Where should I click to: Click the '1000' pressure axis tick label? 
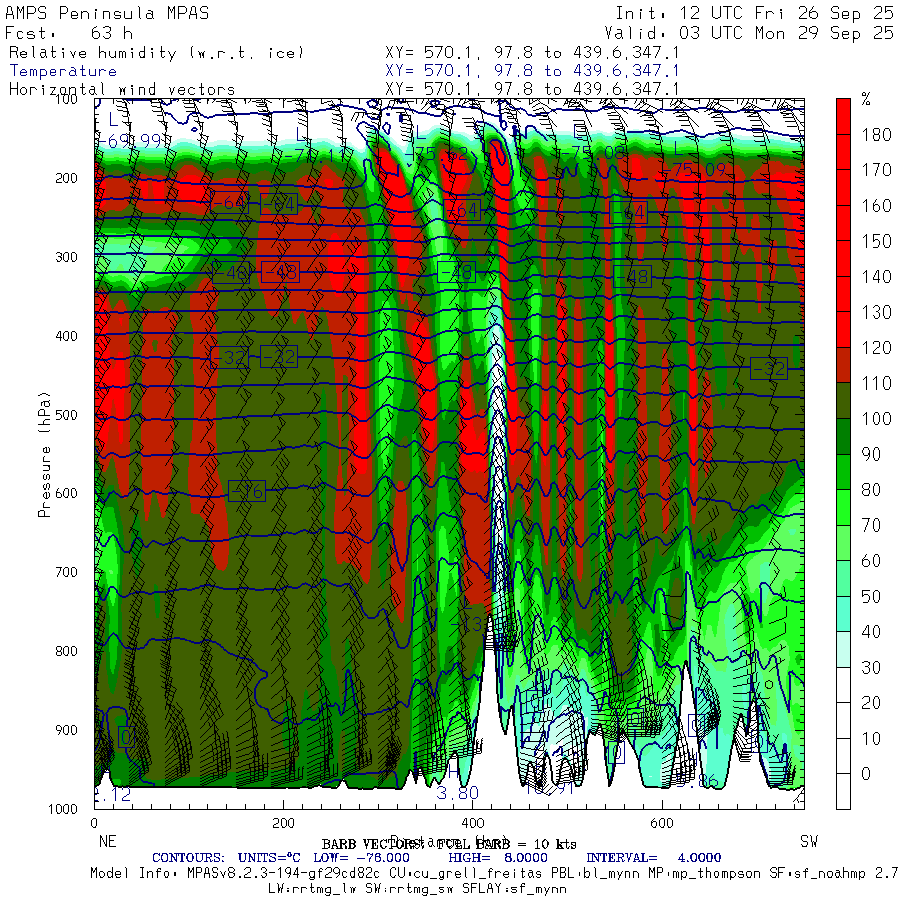[x=63, y=809]
